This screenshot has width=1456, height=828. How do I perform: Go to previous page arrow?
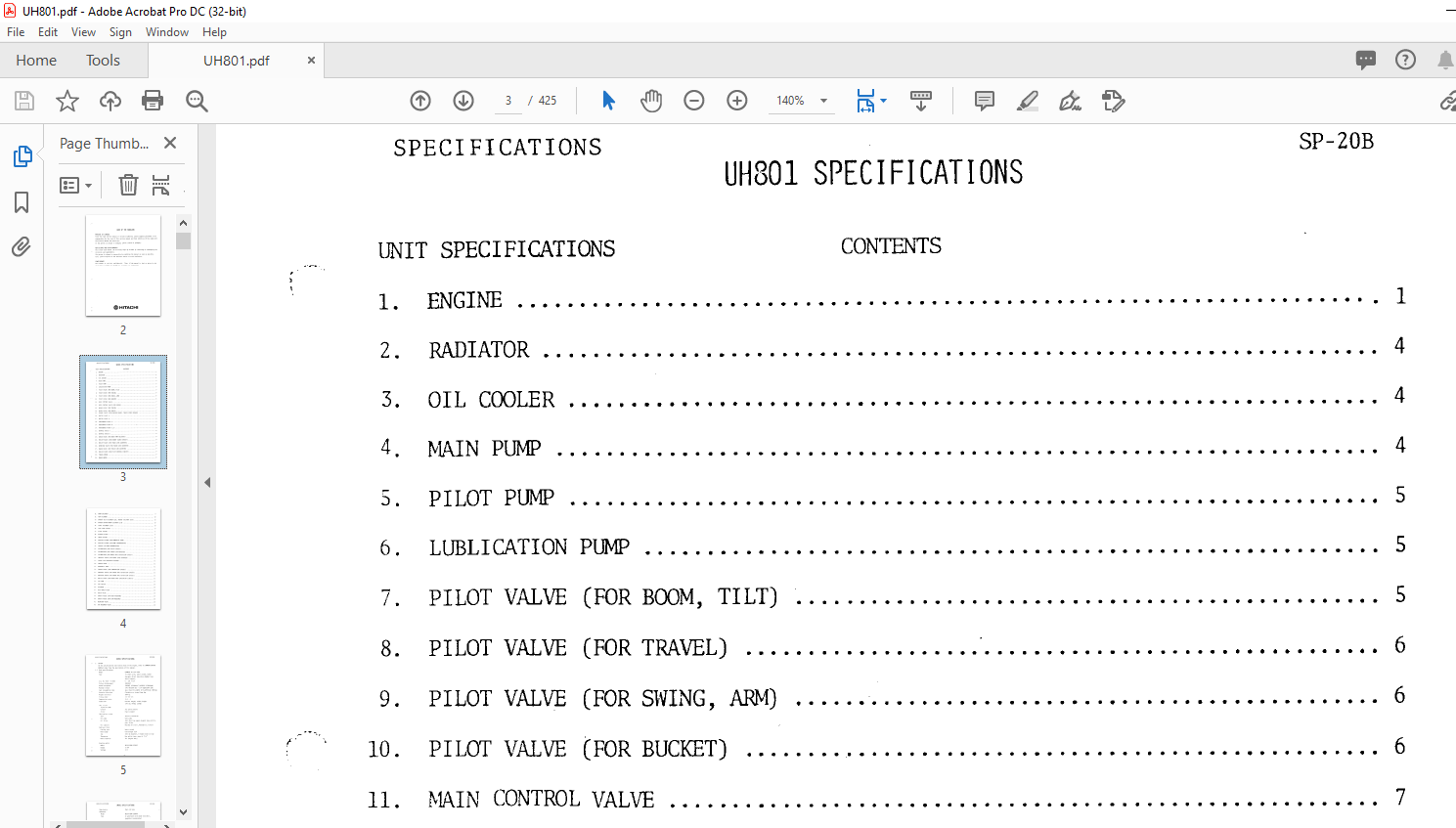coord(420,101)
